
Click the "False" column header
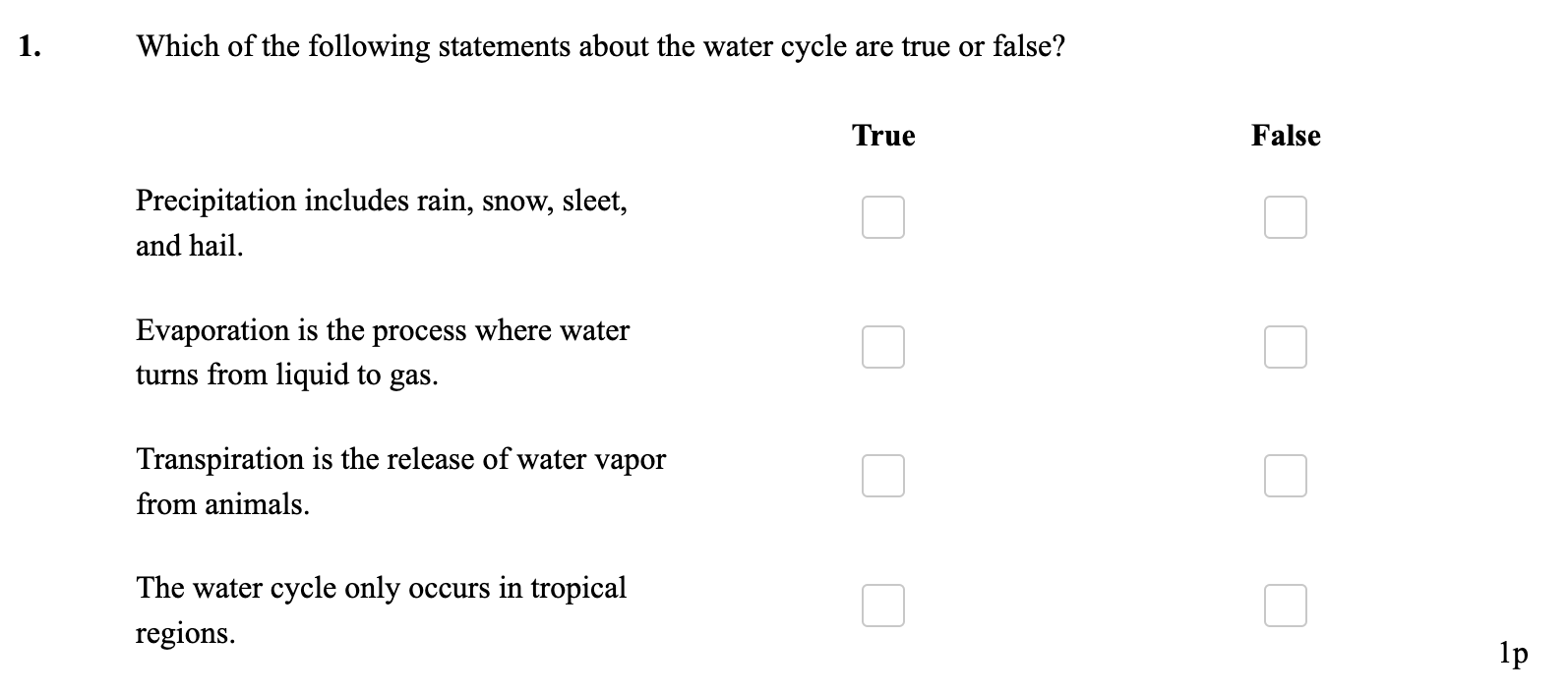[1286, 136]
